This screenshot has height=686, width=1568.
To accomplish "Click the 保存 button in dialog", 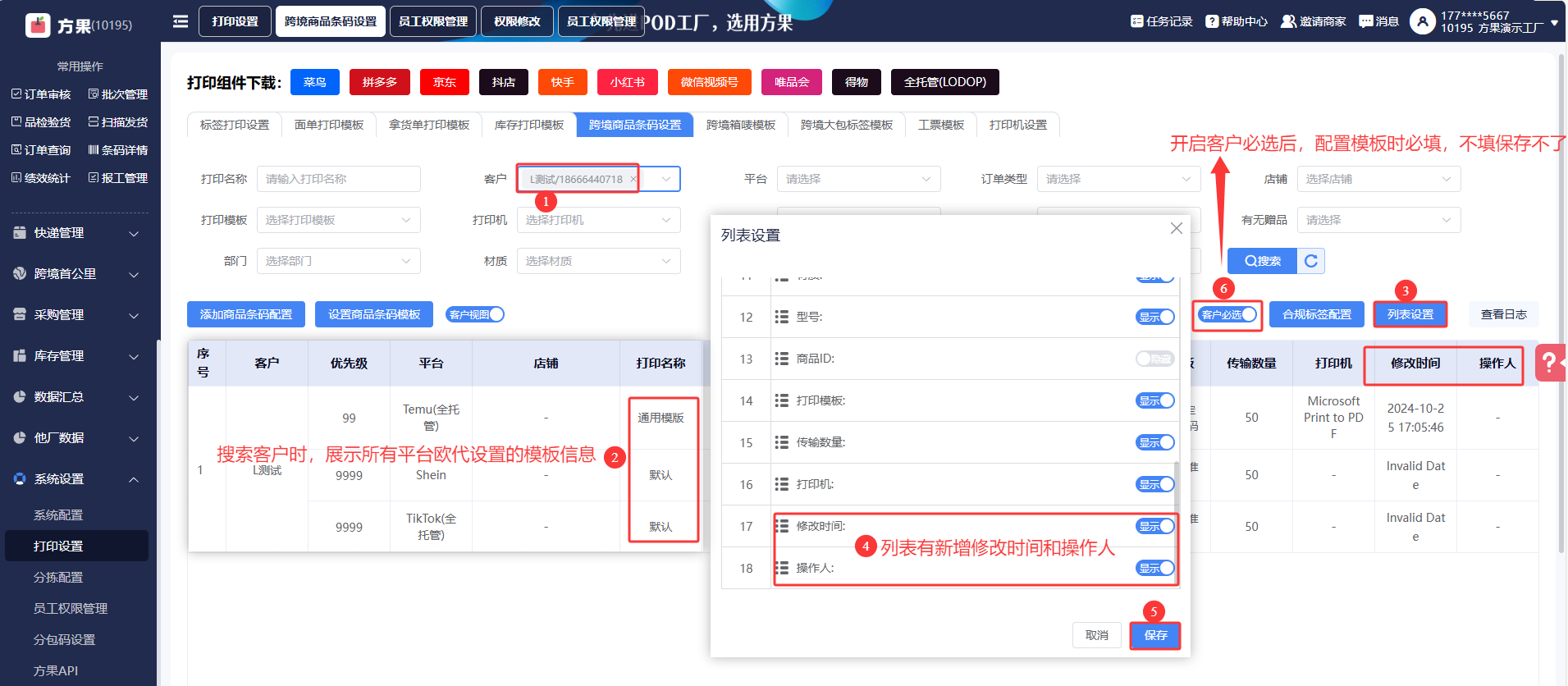I will (1154, 635).
